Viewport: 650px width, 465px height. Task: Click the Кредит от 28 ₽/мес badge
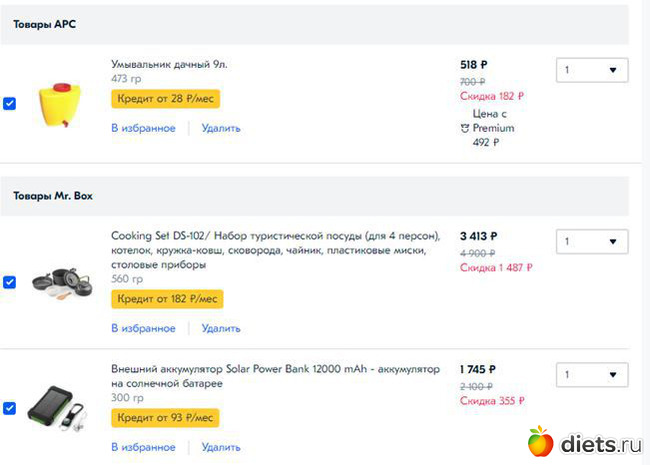point(165,98)
